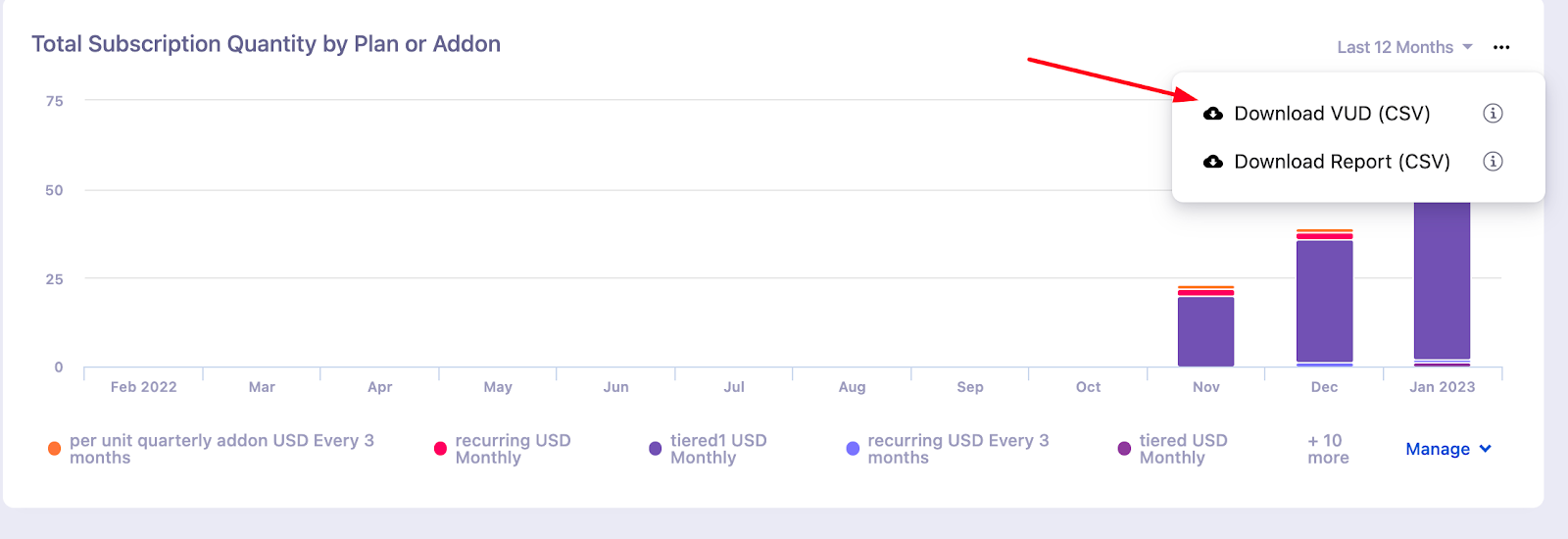Open info icon for Download Report (CSV)
This screenshot has height=539, width=1568.
pyautogui.click(x=1493, y=162)
